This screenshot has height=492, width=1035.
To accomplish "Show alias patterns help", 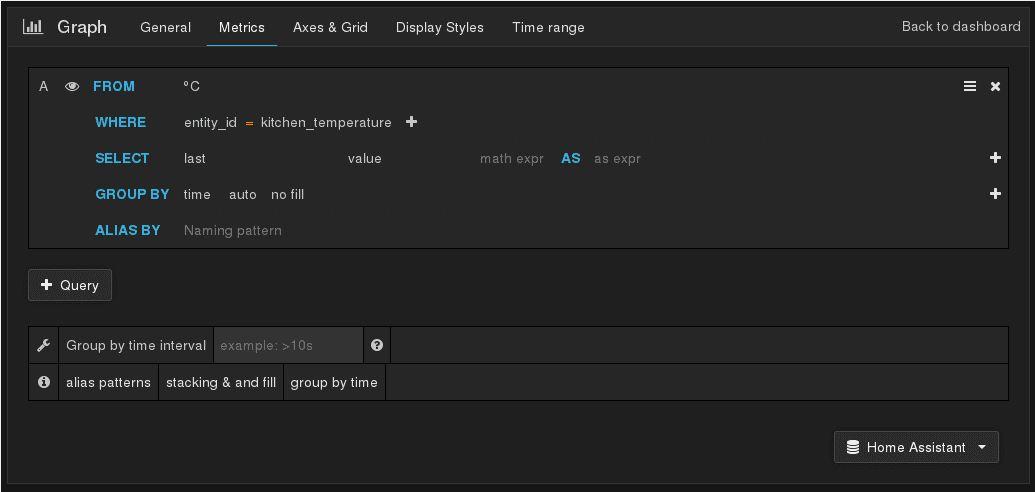I will pos(108,382).
